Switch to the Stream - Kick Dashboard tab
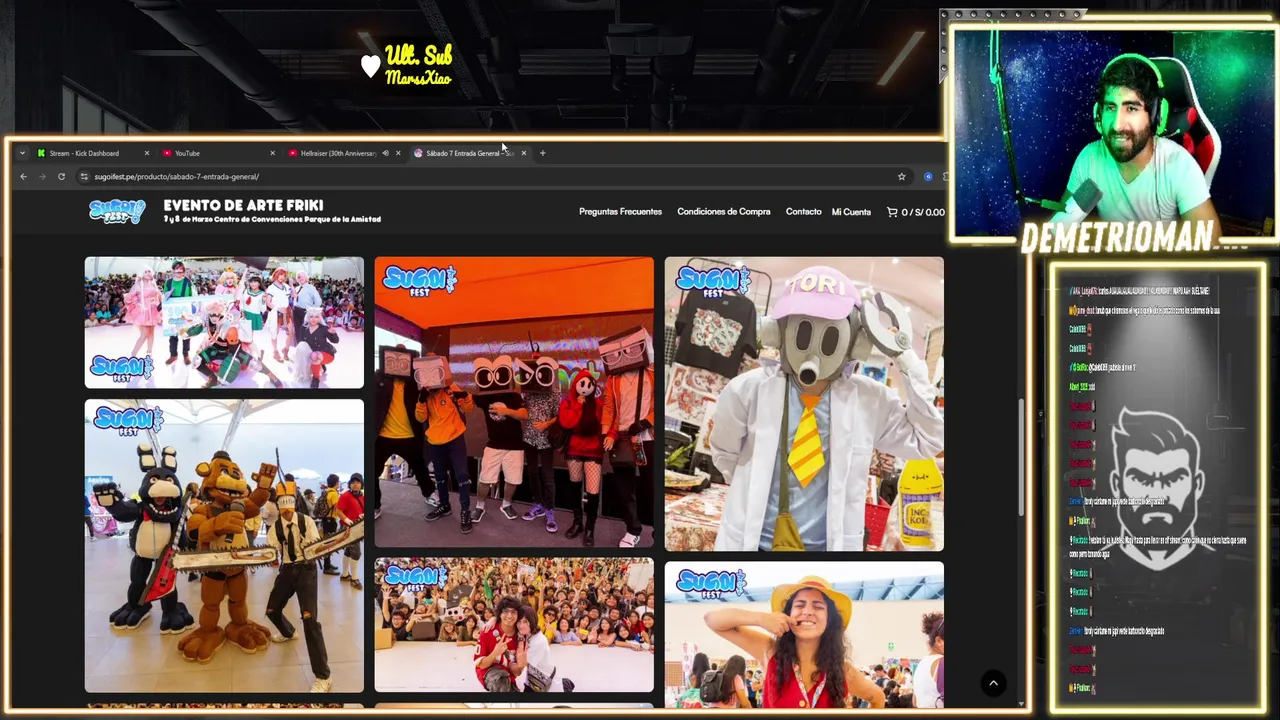The image size is (1280, 720). tap(85, 153)
